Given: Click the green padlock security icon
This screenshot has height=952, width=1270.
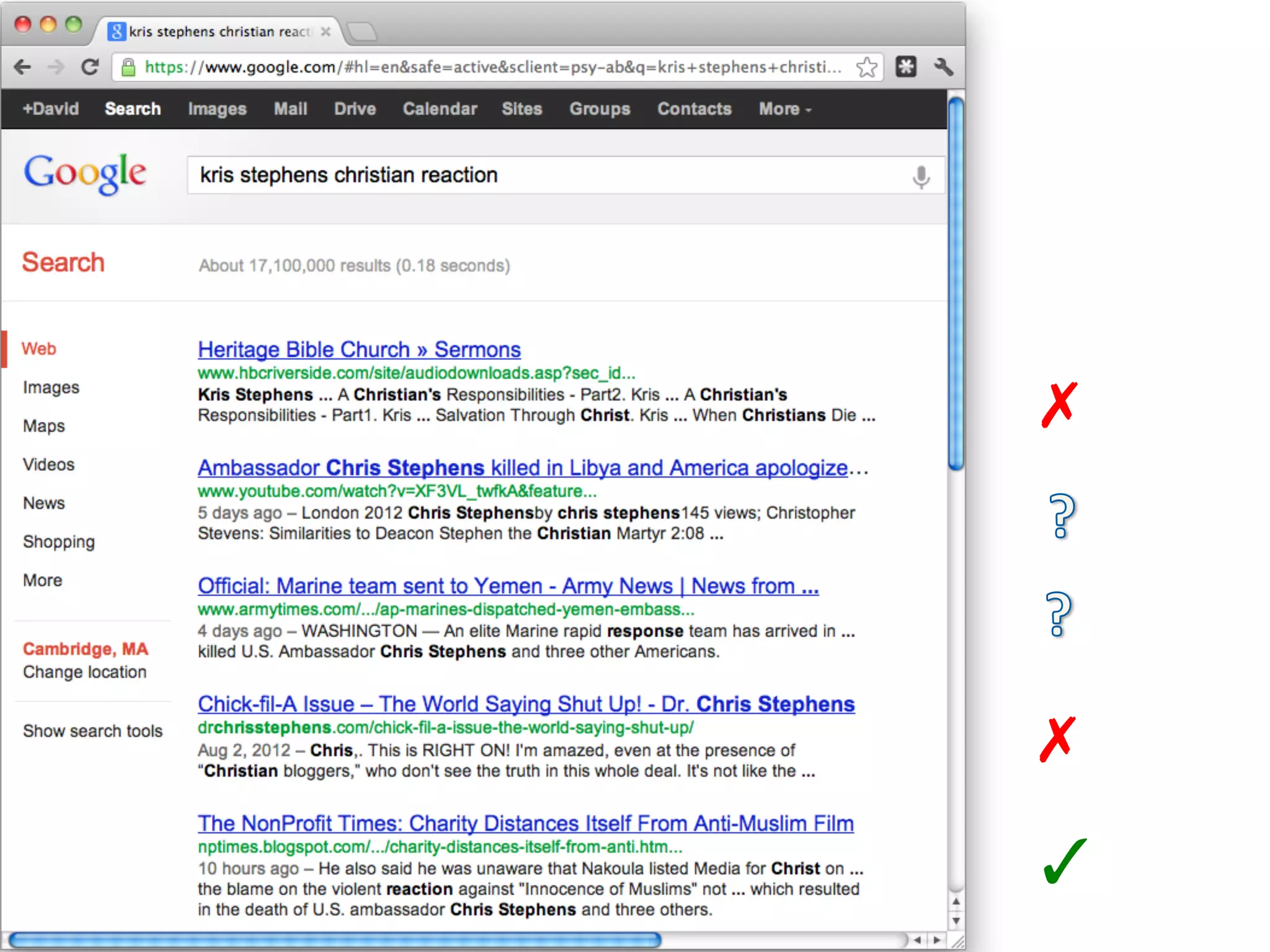Looking at the screenshot, I should (128, 67).
